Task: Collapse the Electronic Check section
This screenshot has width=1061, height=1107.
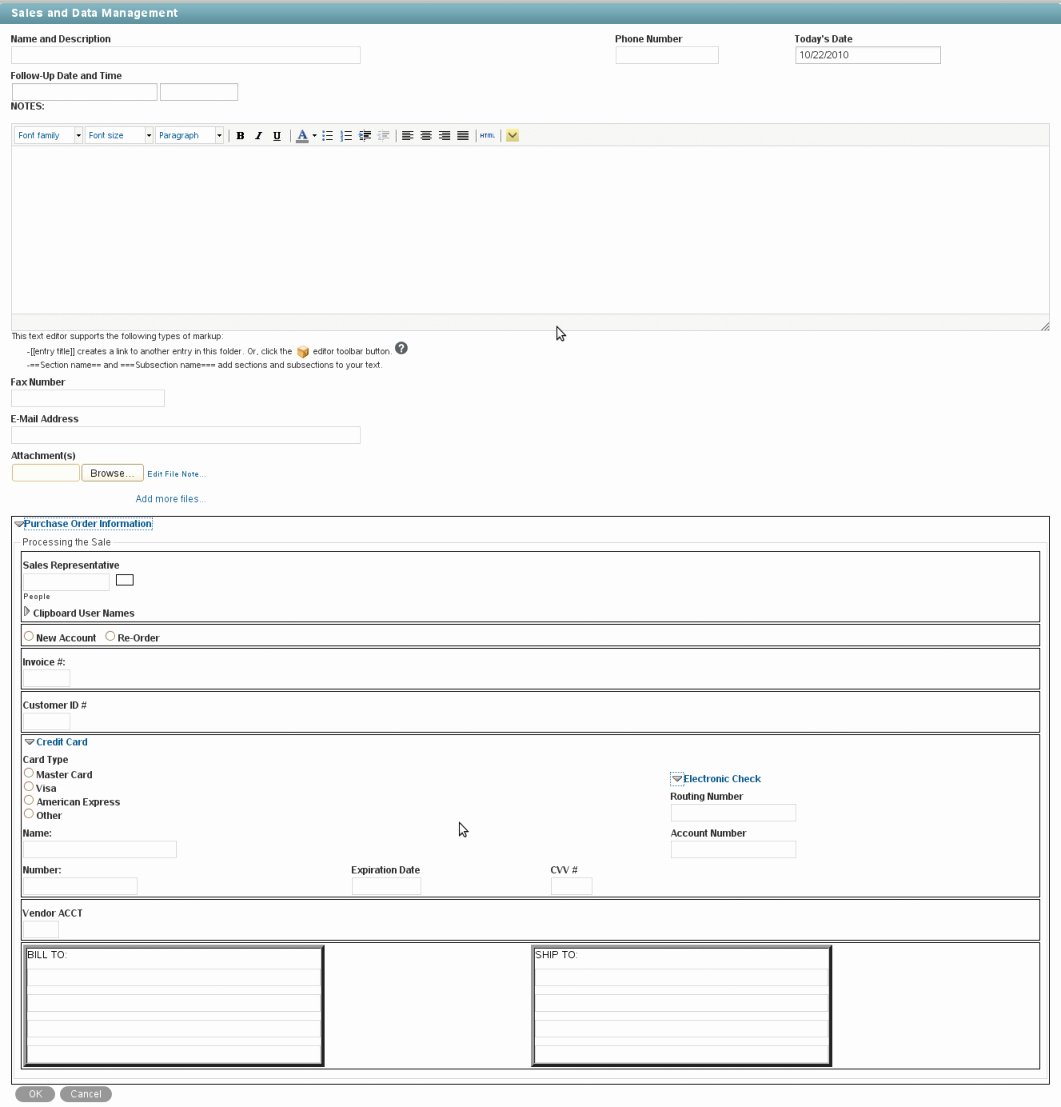Action: pos(677,779)
